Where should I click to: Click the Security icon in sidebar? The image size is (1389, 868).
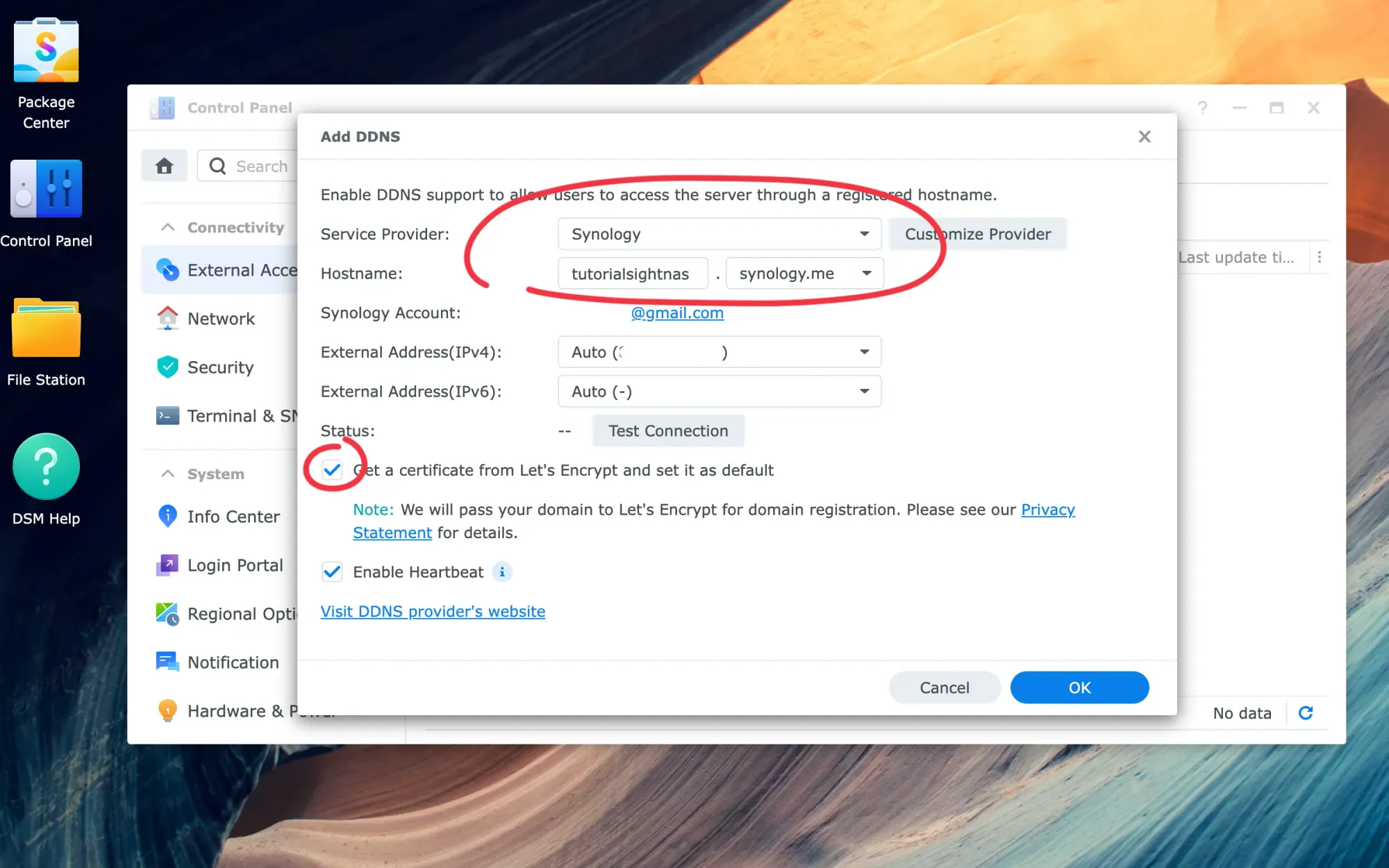click(166, 367)
